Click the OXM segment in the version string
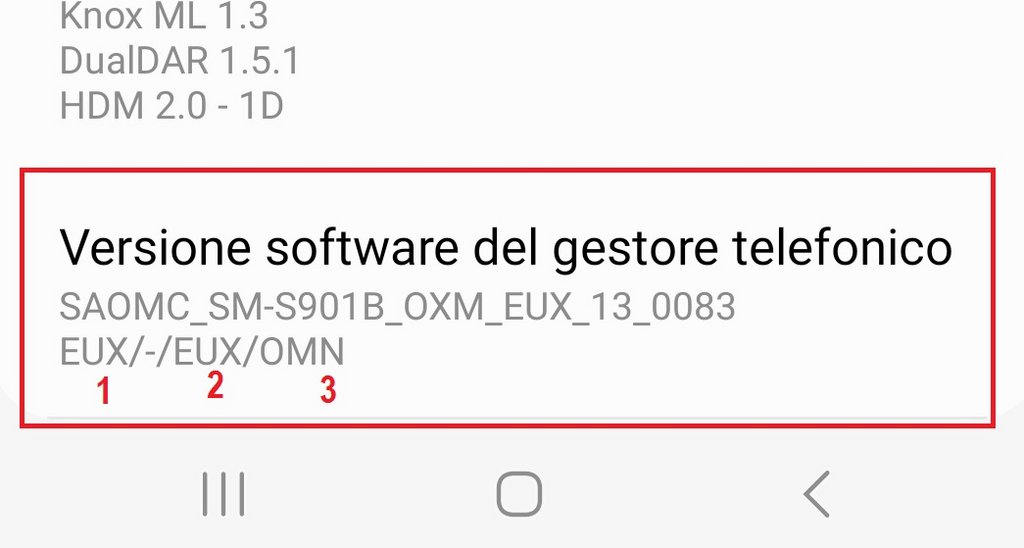Viewport: 1024px width, 548px height. [443, 307]
